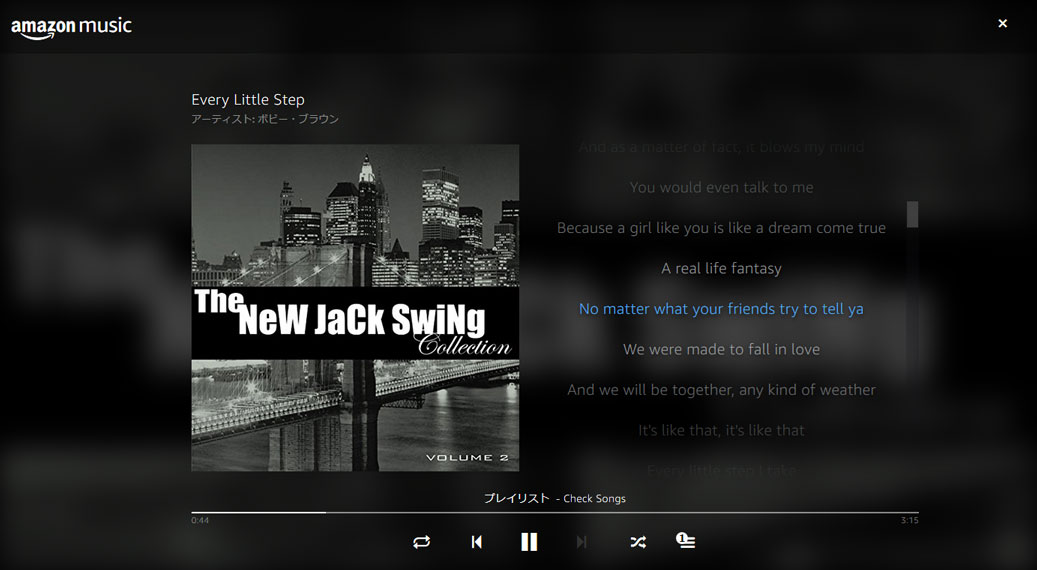Open the Check Songs playlist link
Image resolution: width=1037 pixels, height=570 pixels.
click(x=595, y=499)
